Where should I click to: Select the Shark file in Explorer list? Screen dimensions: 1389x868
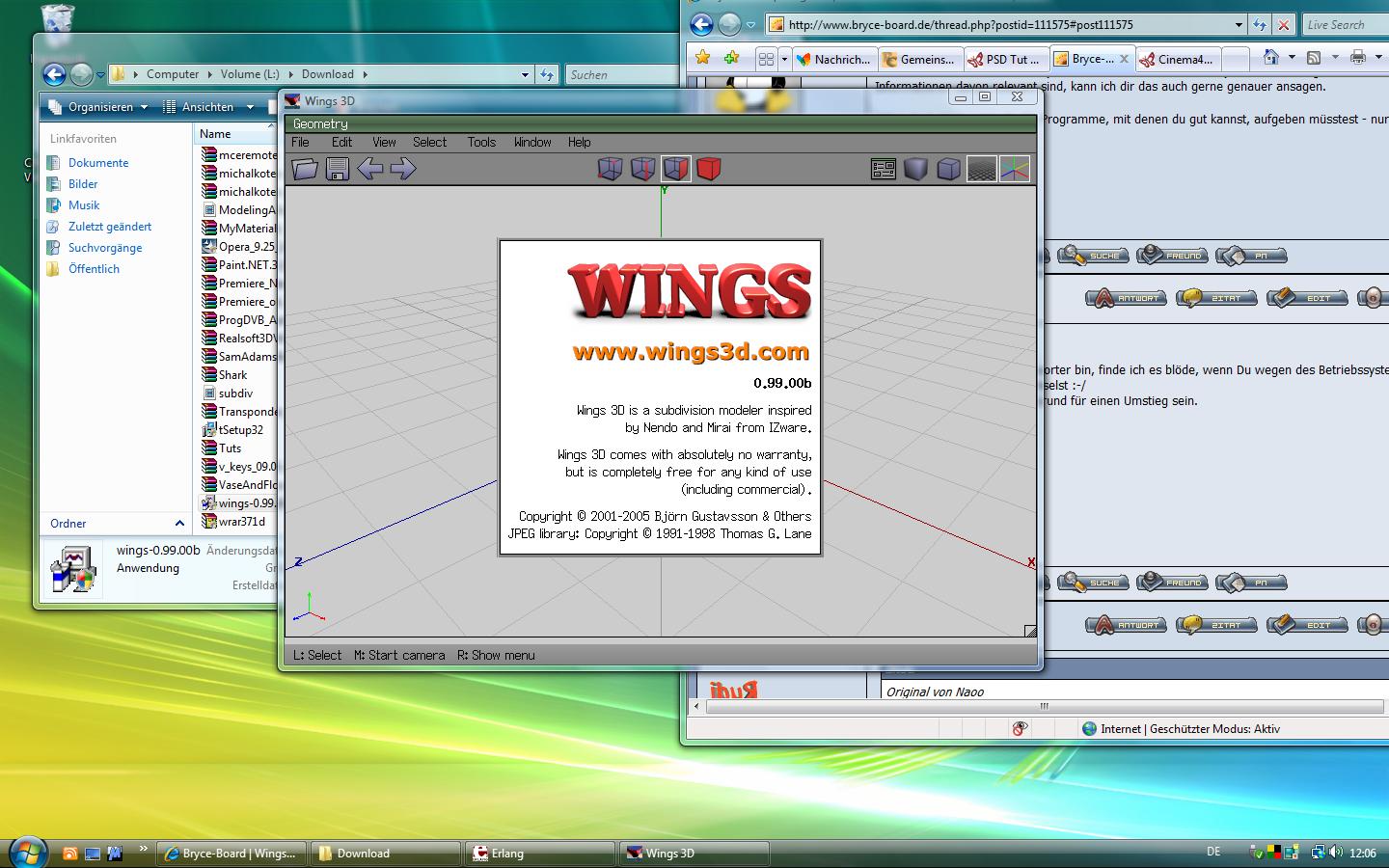232,375
